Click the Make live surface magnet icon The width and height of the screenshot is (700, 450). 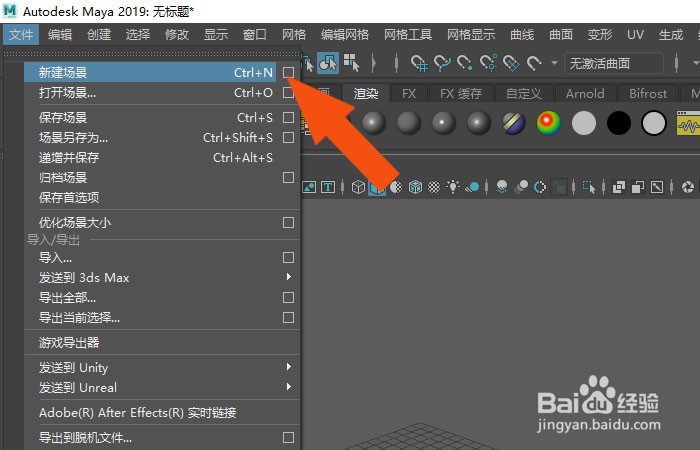(534, 63)
